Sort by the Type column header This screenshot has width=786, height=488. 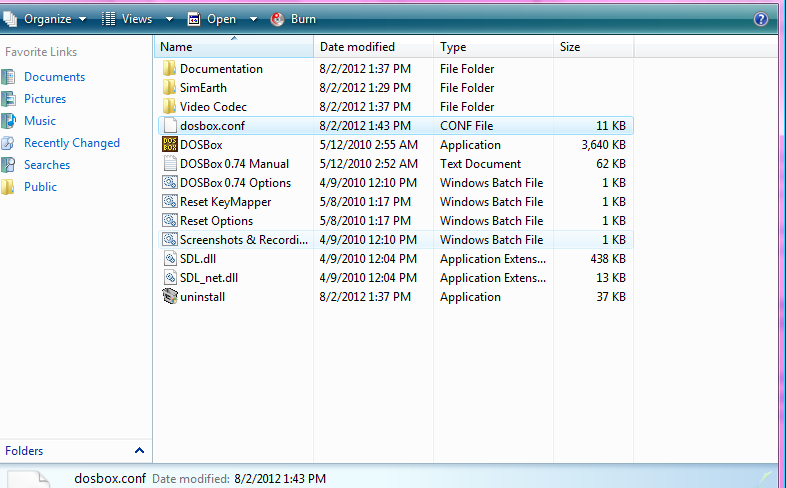click(493, 47)
